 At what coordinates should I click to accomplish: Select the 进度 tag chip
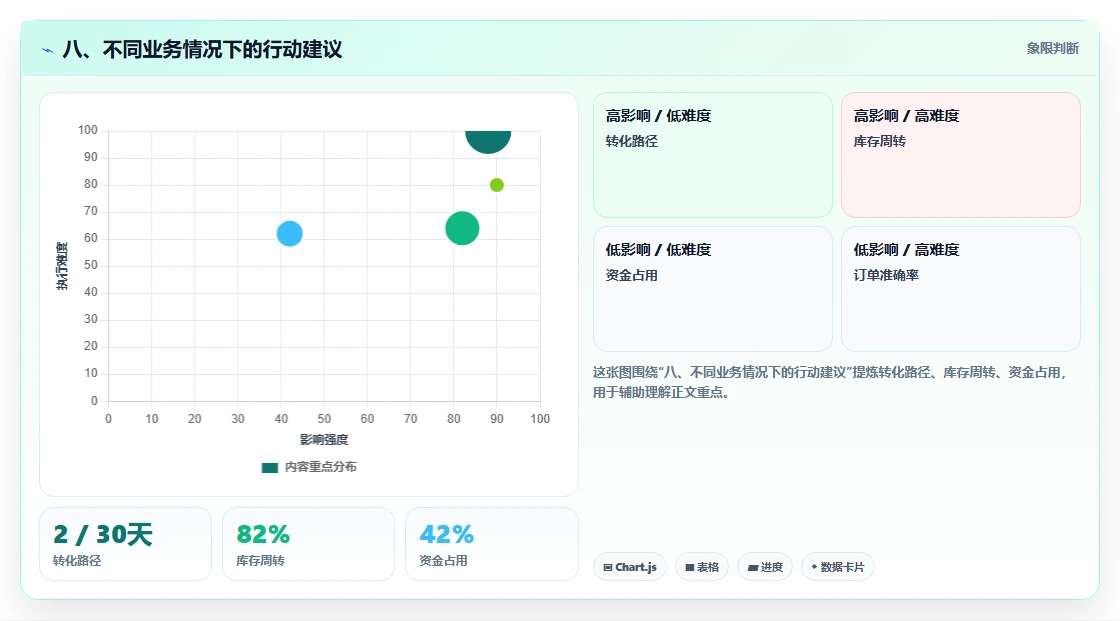765,567
